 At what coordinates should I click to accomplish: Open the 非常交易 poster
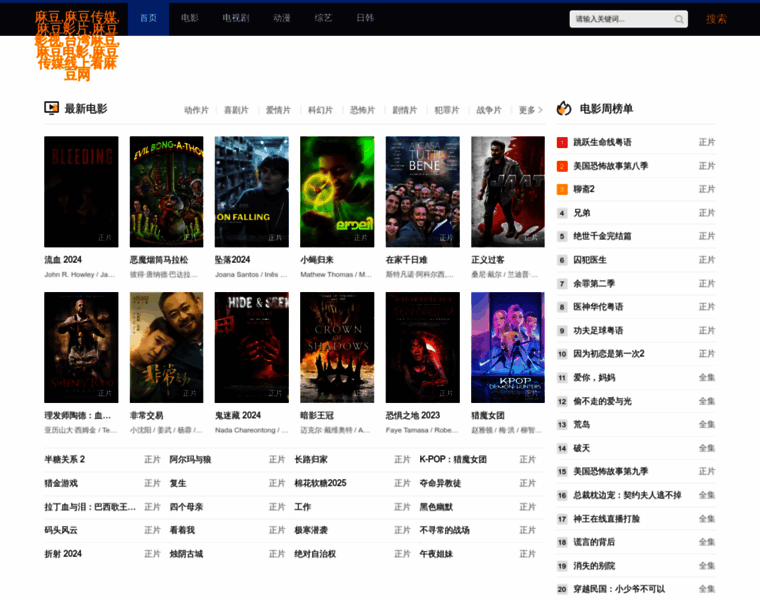pyautogui.click(x=166, y=347)
